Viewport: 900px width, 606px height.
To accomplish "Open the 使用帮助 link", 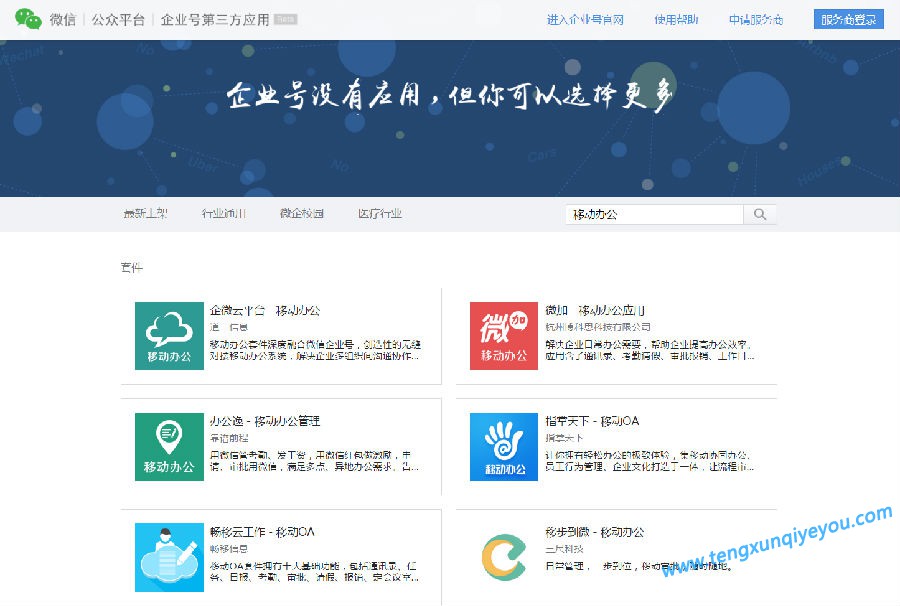I will [x=676, y=20].
